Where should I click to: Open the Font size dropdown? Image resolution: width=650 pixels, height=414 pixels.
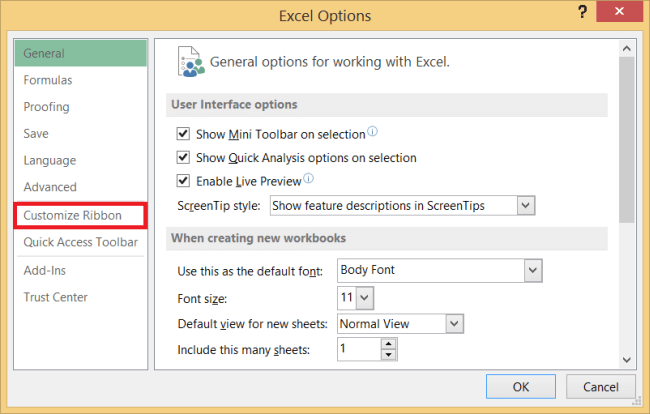click(364, 297)
